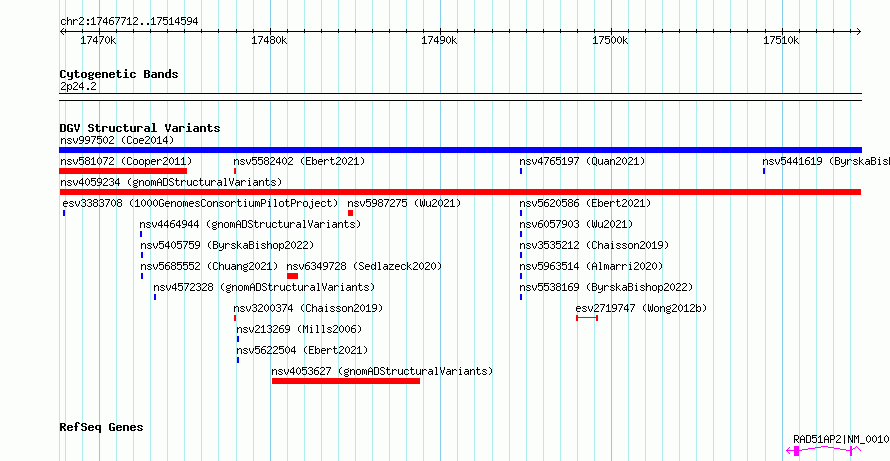The image size is (890, 461).
Task: Click the red marker under nsv5987275
Action: pos(351,213)
